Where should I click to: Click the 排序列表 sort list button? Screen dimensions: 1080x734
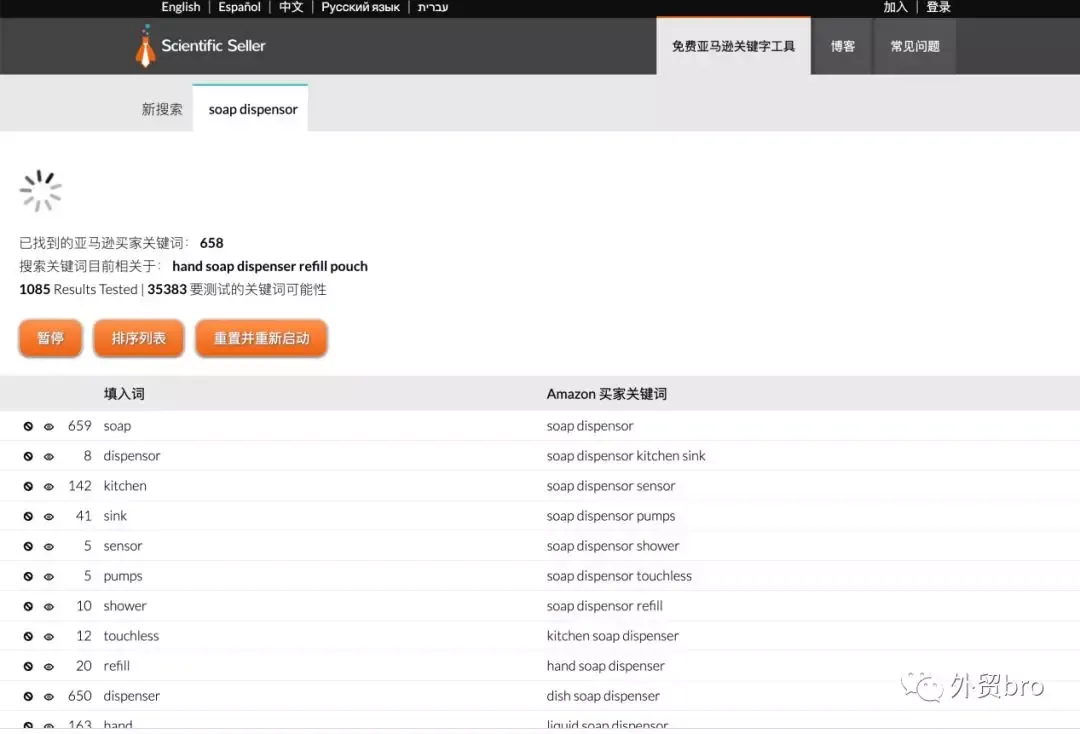(x=139, y=338)
